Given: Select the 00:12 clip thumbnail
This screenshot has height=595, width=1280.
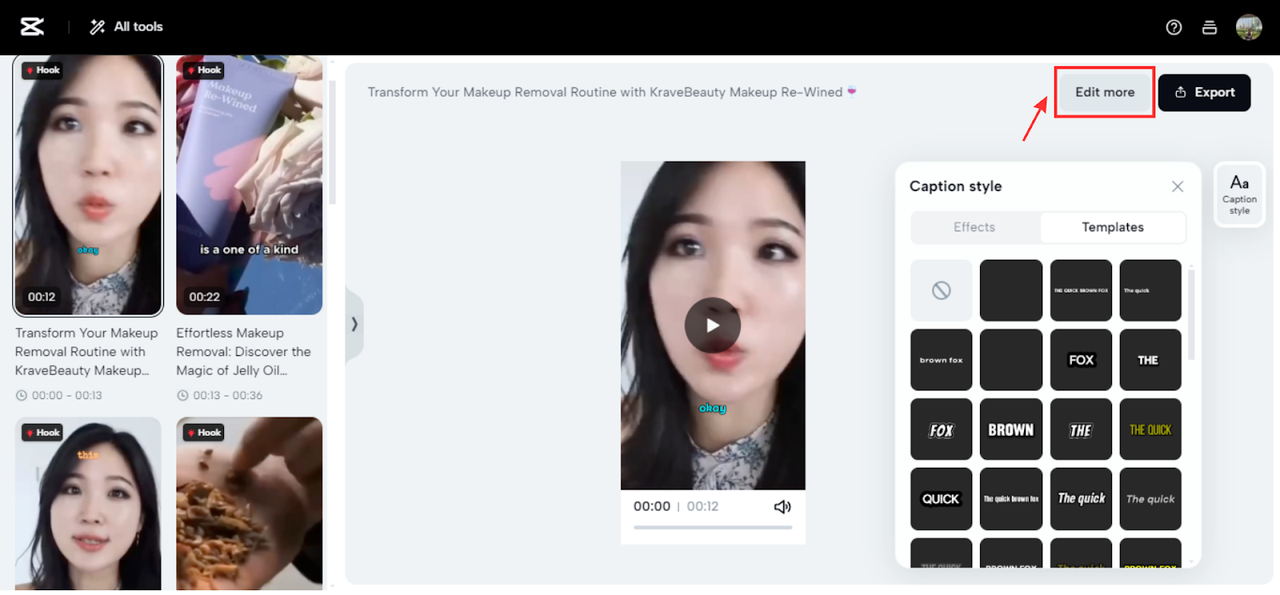Looking at the screenshot, I should point(88,185).
